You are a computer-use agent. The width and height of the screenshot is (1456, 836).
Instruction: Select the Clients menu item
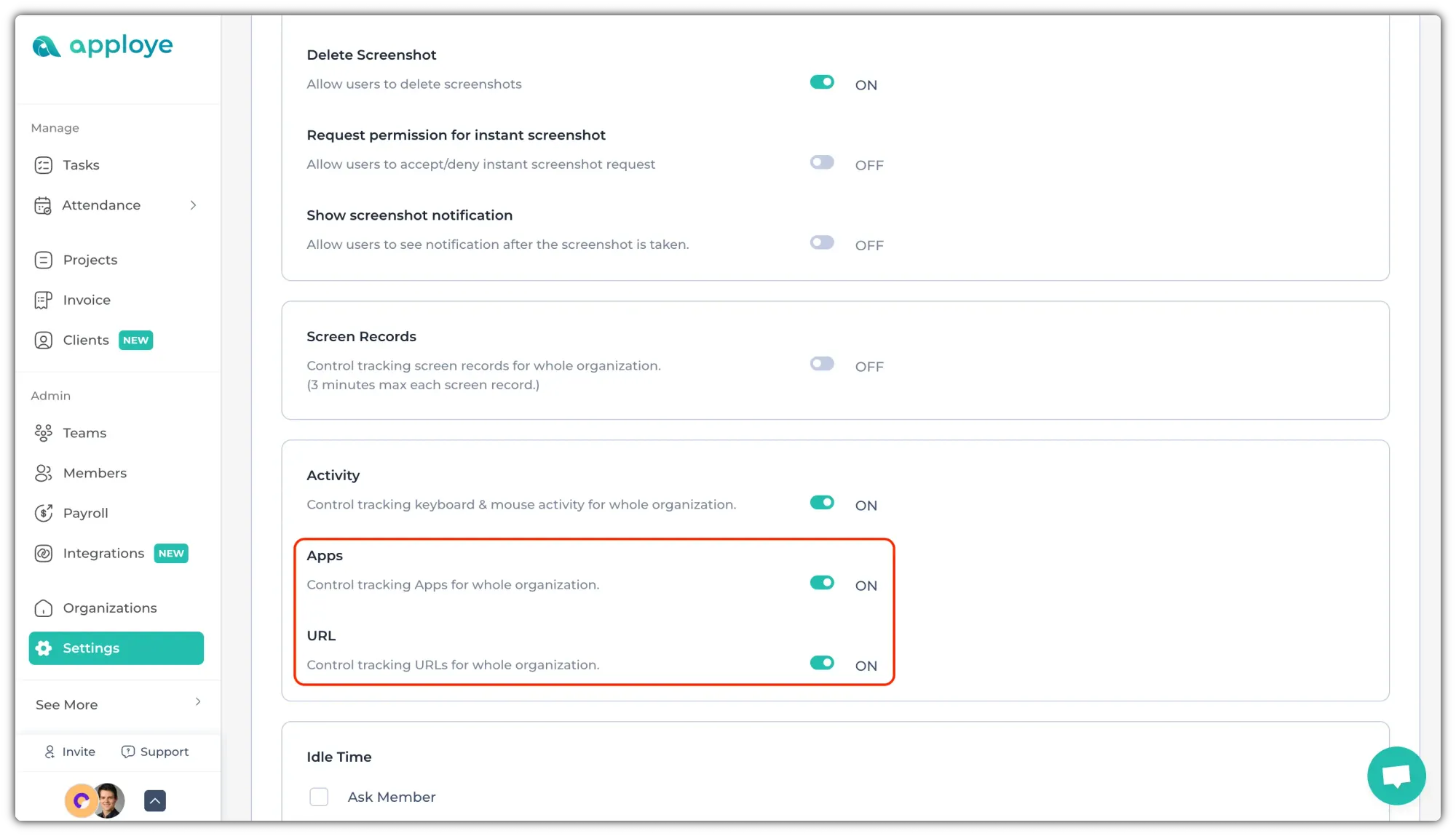tap(86, 340)
